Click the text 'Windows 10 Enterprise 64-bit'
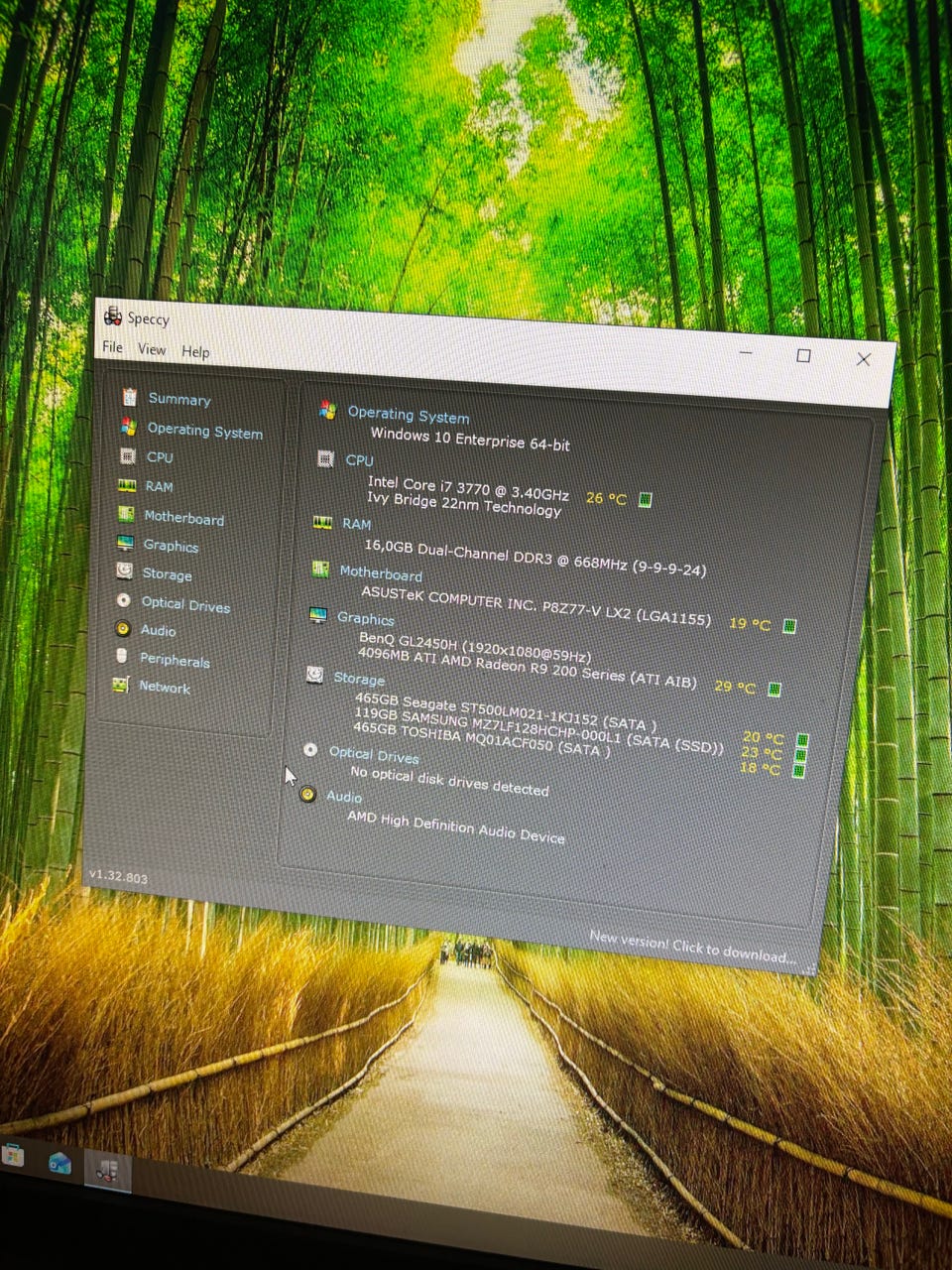The image size is (952, 1270). tap(470, 439)
